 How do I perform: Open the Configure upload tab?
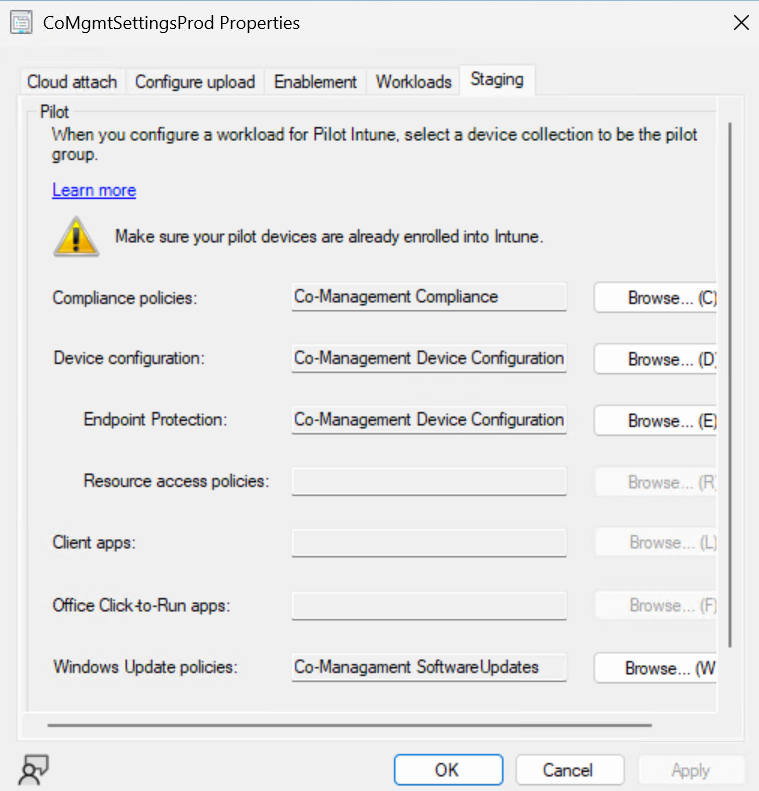click(195, 82)
